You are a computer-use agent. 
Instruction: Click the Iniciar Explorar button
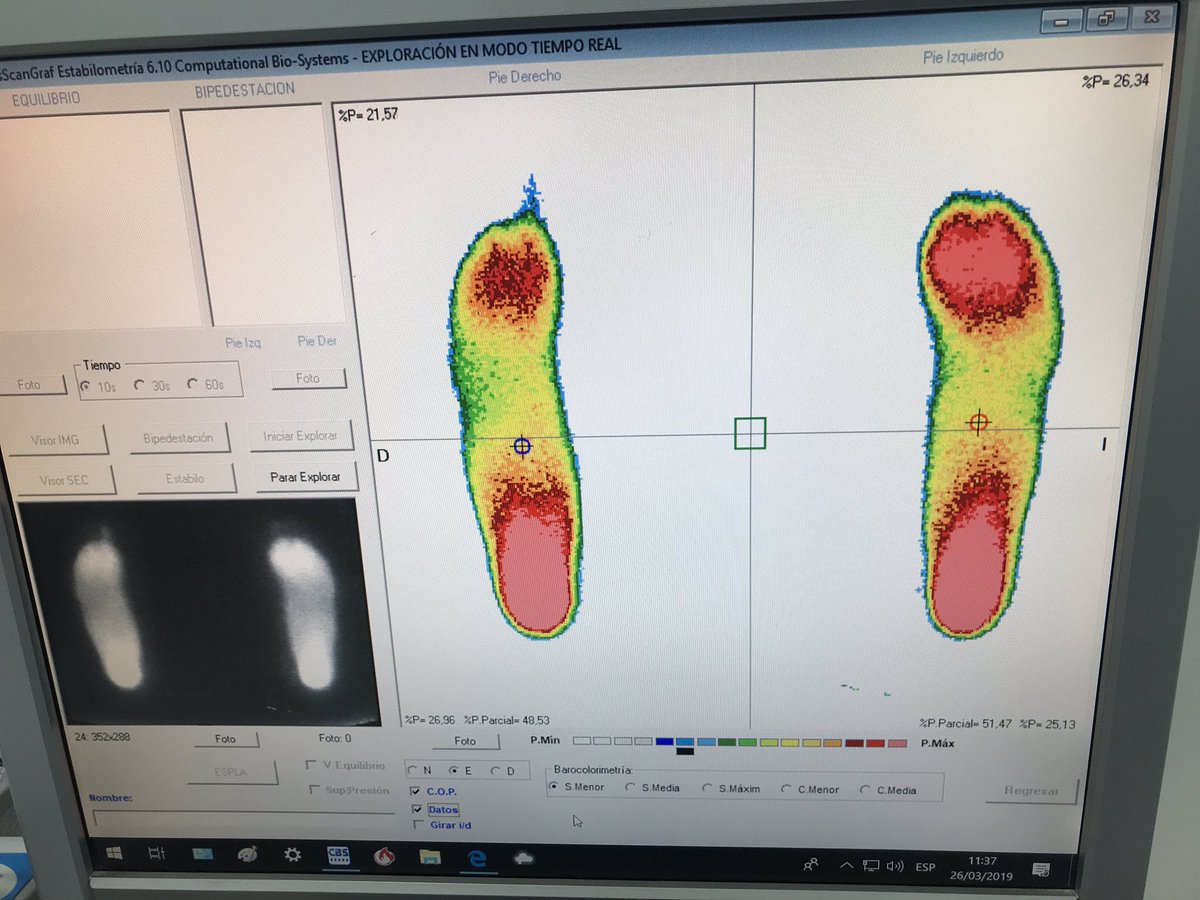[300, 436]
